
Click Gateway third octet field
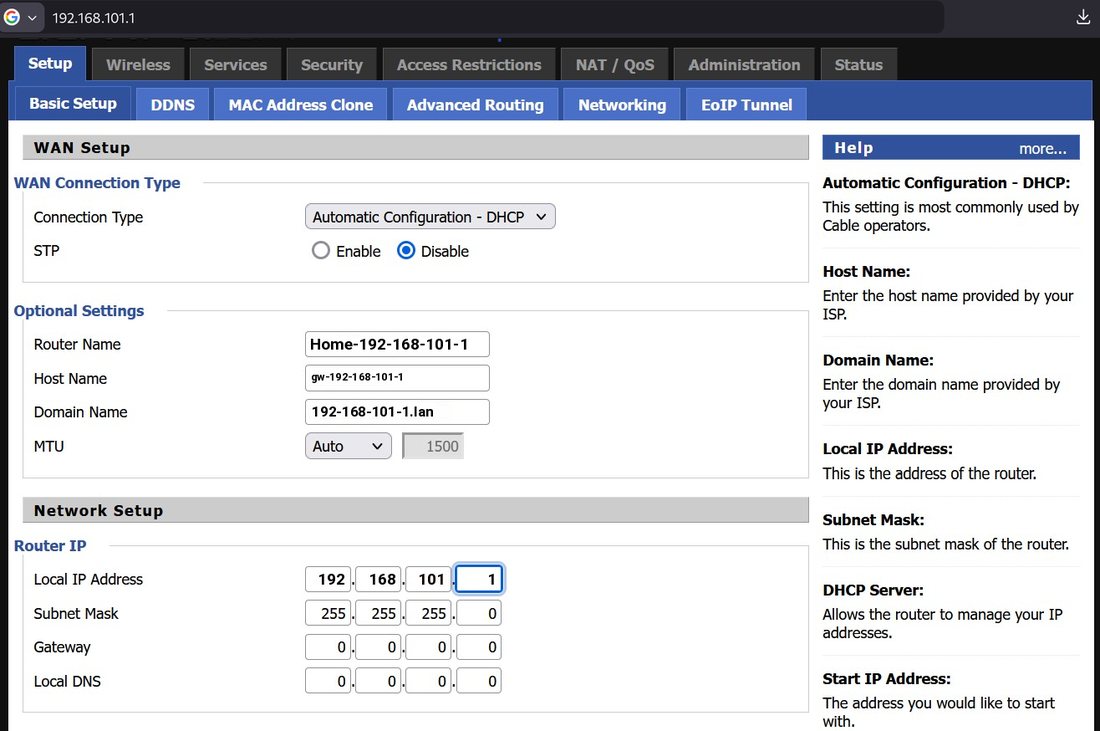429,647
